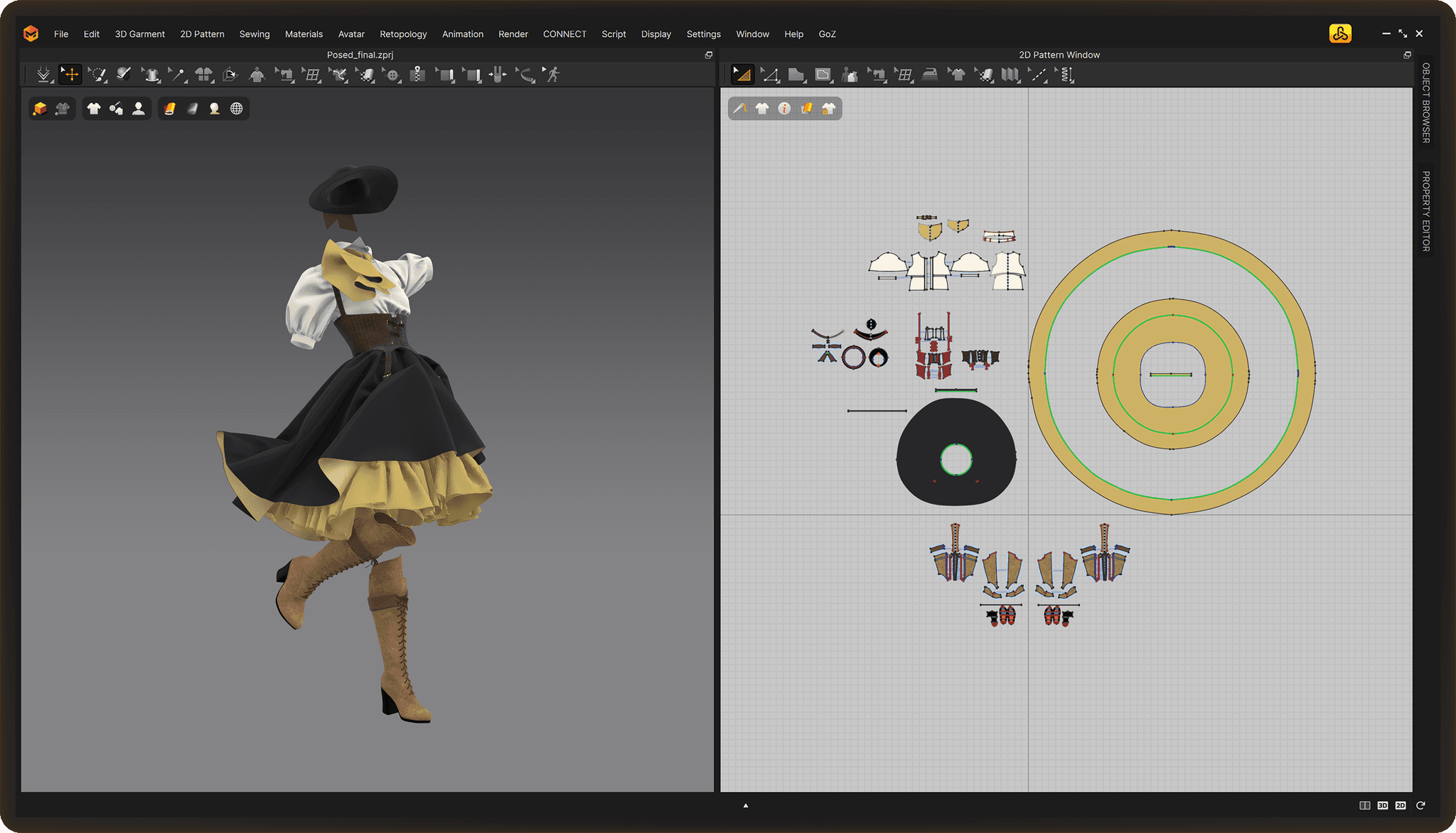Toggle pattern information overlay in 2D window

[783, 108]
